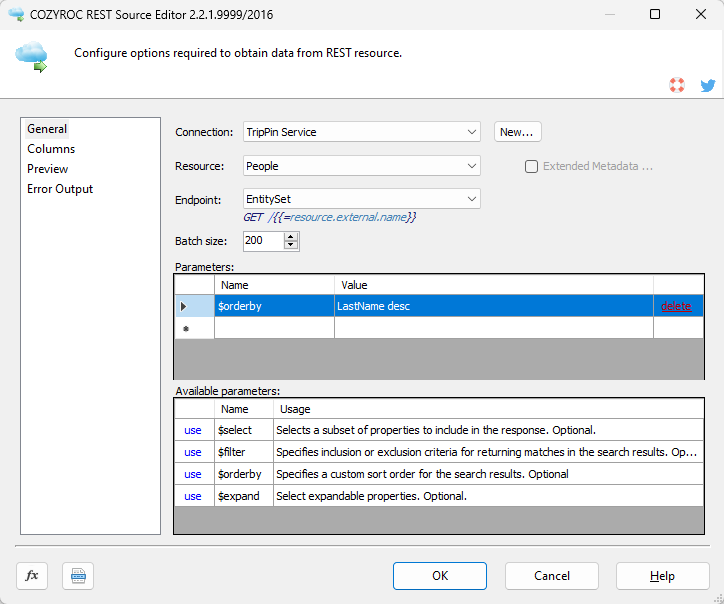724x604 pixels.
Task: Select the General page
Action: tap(47, 129)
